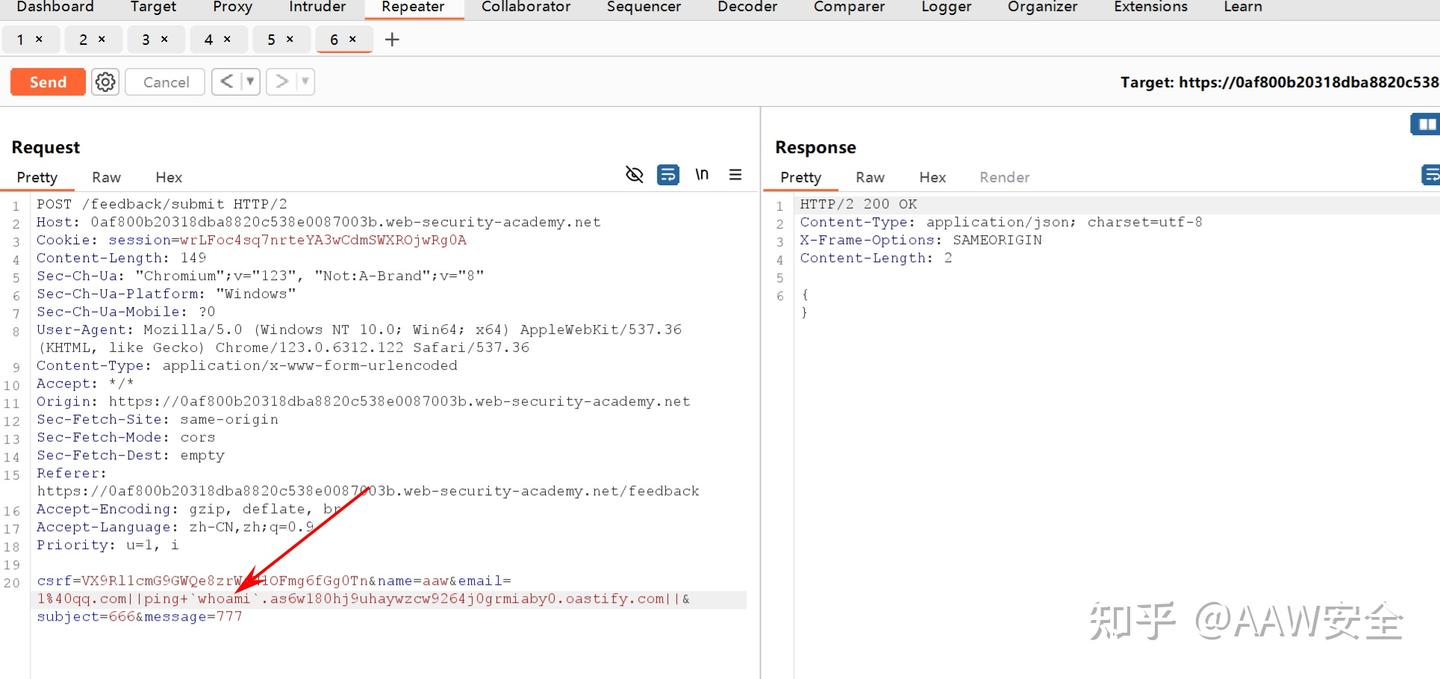Viewport: 1440px width, 679px height.
Task: Go to next request in history
Action: click(x=282, y=82)
